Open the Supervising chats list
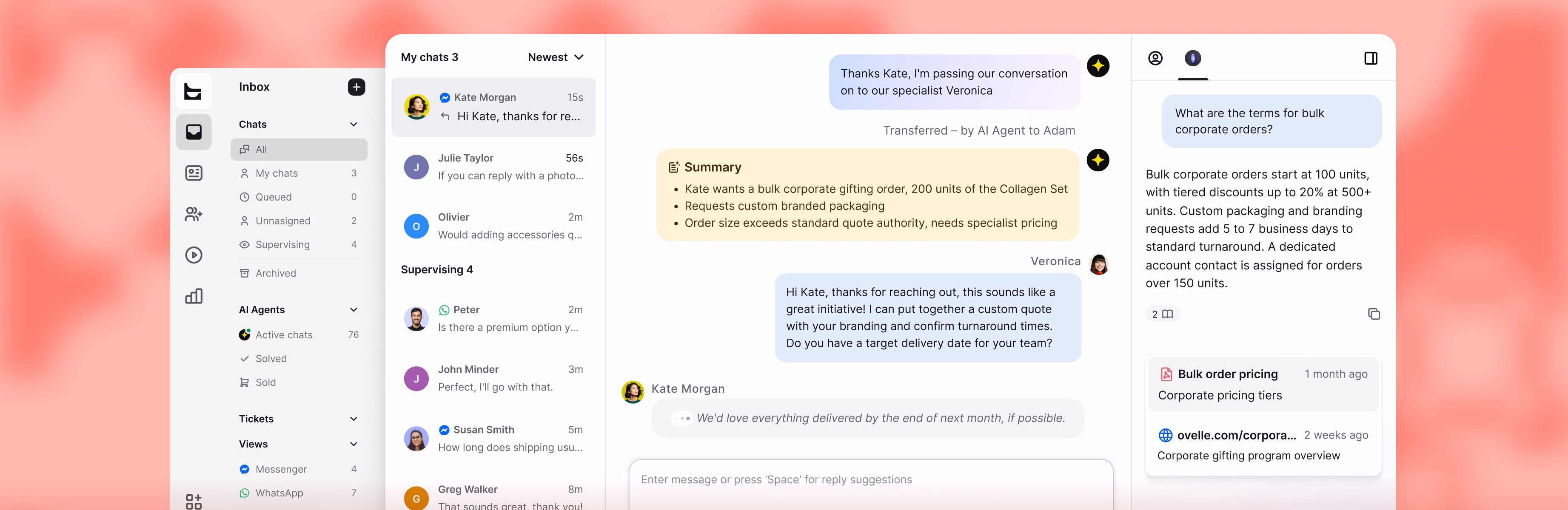Viewport: 1568px width, 510px height. (x=299, y=244)
